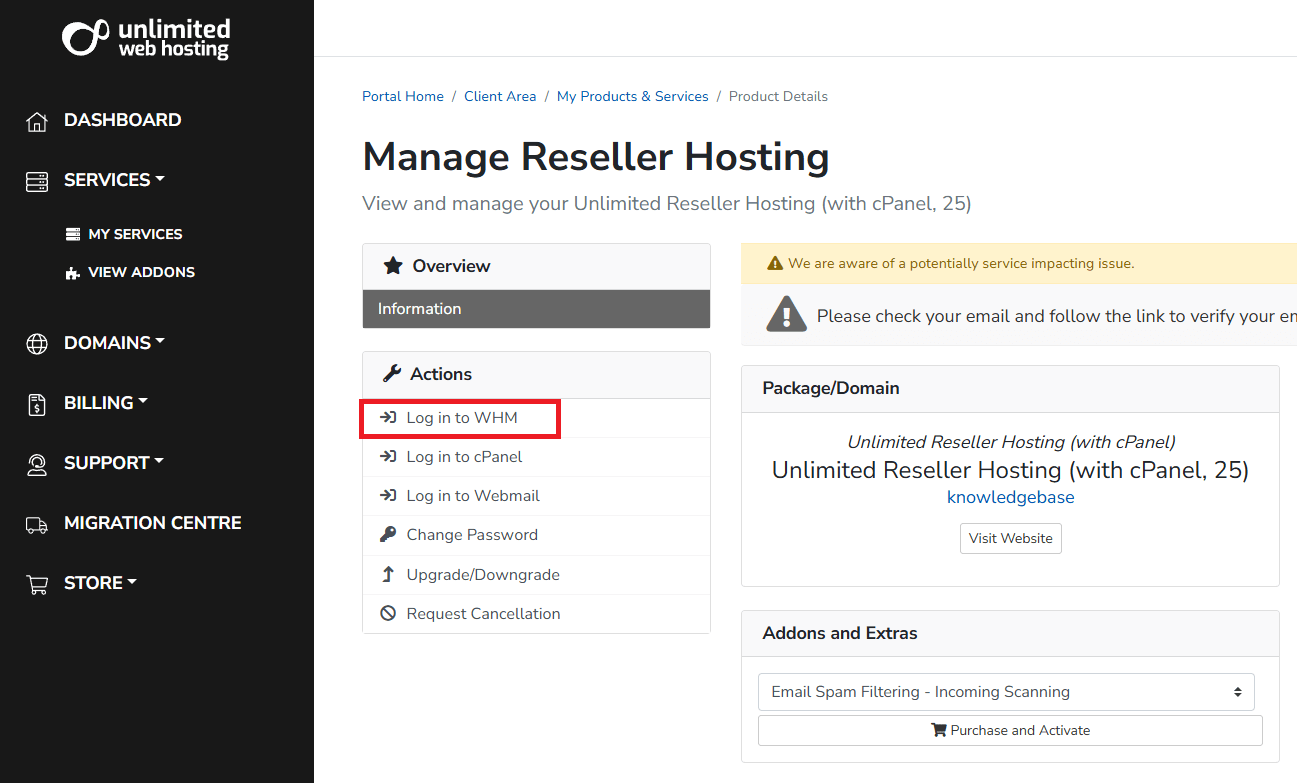Open MIGRATION CENTRE in the sidebar
This screenshot has height=783, width=1297.
click(x=152, y=522)
